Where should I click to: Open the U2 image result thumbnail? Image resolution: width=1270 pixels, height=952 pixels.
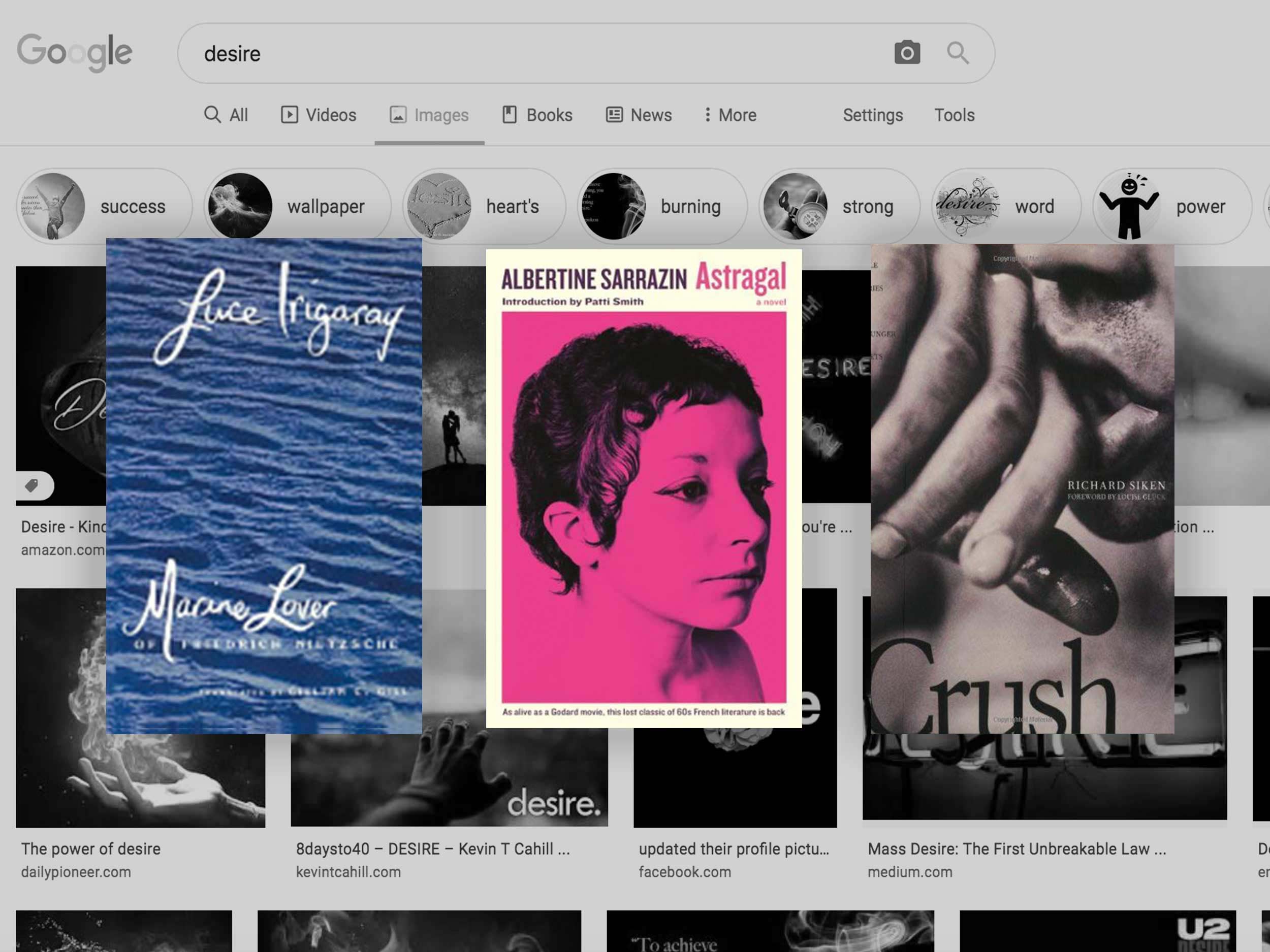[1098, 931]
